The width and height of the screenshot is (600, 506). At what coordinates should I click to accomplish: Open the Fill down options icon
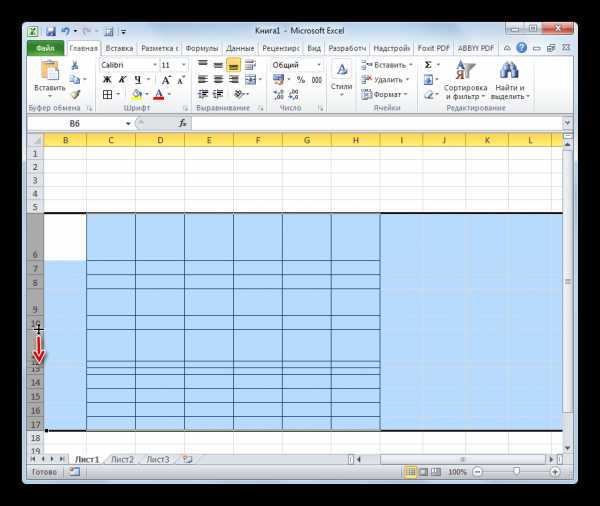[429, 80]
